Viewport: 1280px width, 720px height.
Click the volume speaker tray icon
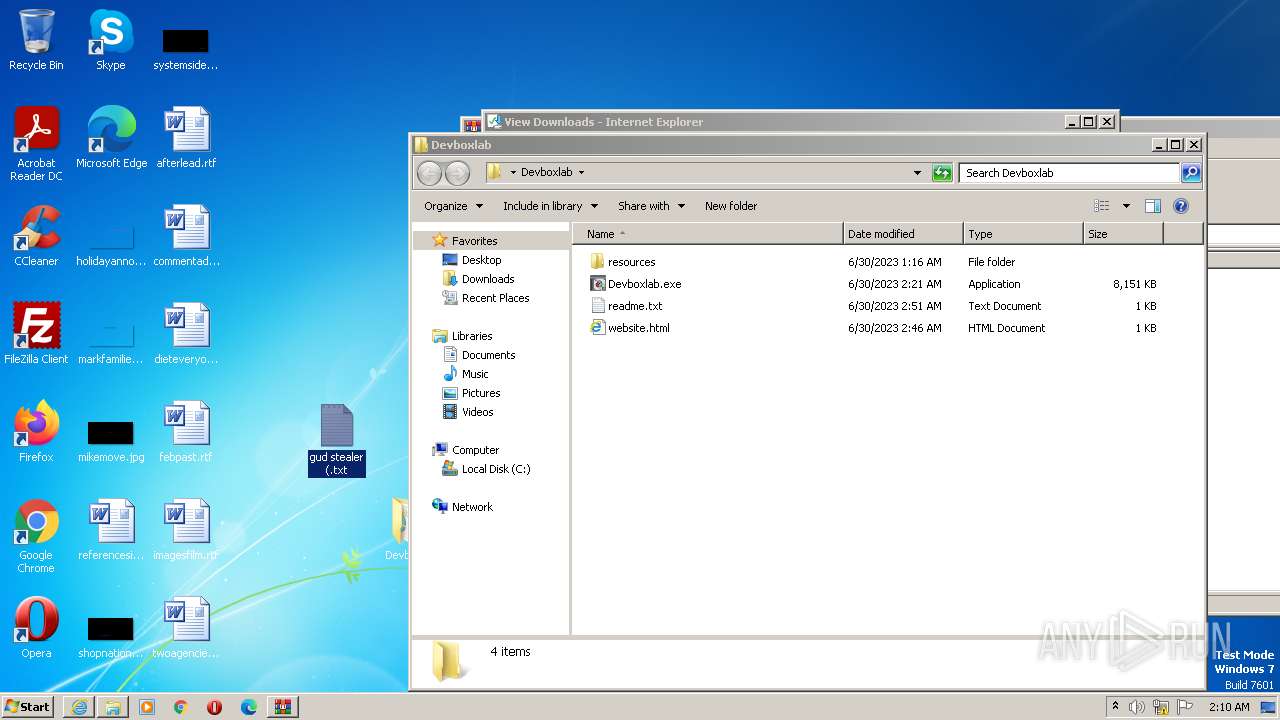tap(1137, 707)
